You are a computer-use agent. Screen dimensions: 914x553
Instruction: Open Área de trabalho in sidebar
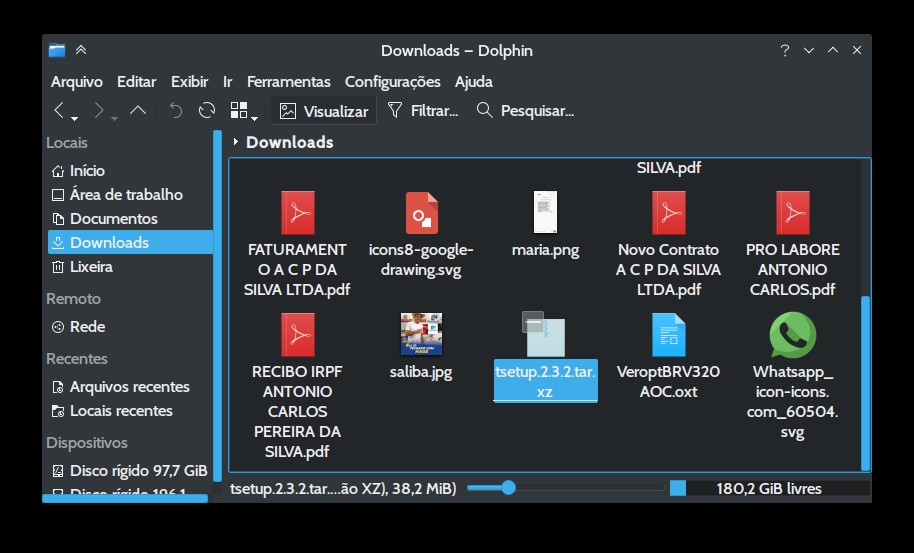tap(129, 195)
